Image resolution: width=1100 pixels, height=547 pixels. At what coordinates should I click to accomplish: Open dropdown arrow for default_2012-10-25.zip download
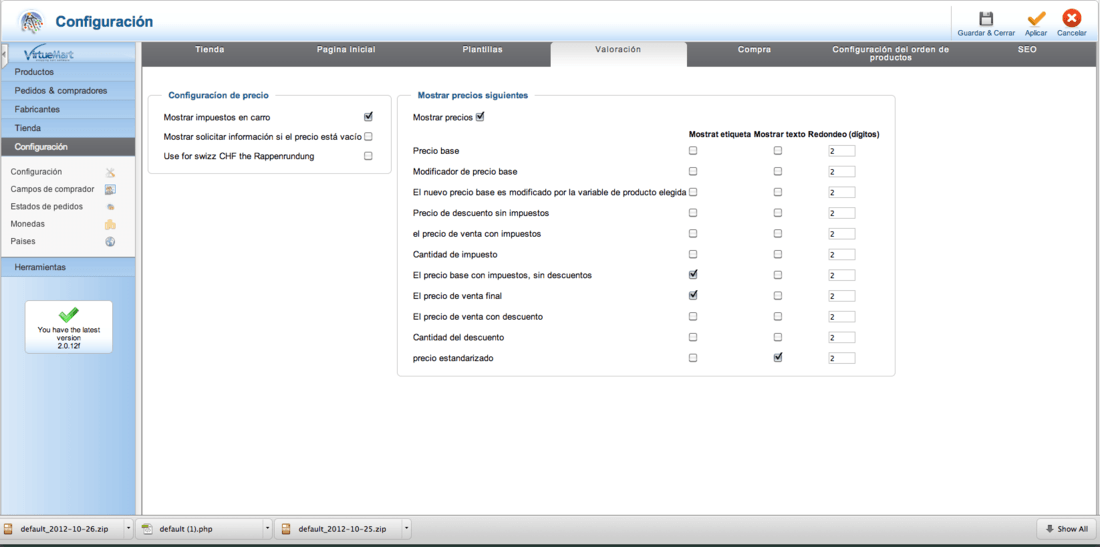coord(407,529)
